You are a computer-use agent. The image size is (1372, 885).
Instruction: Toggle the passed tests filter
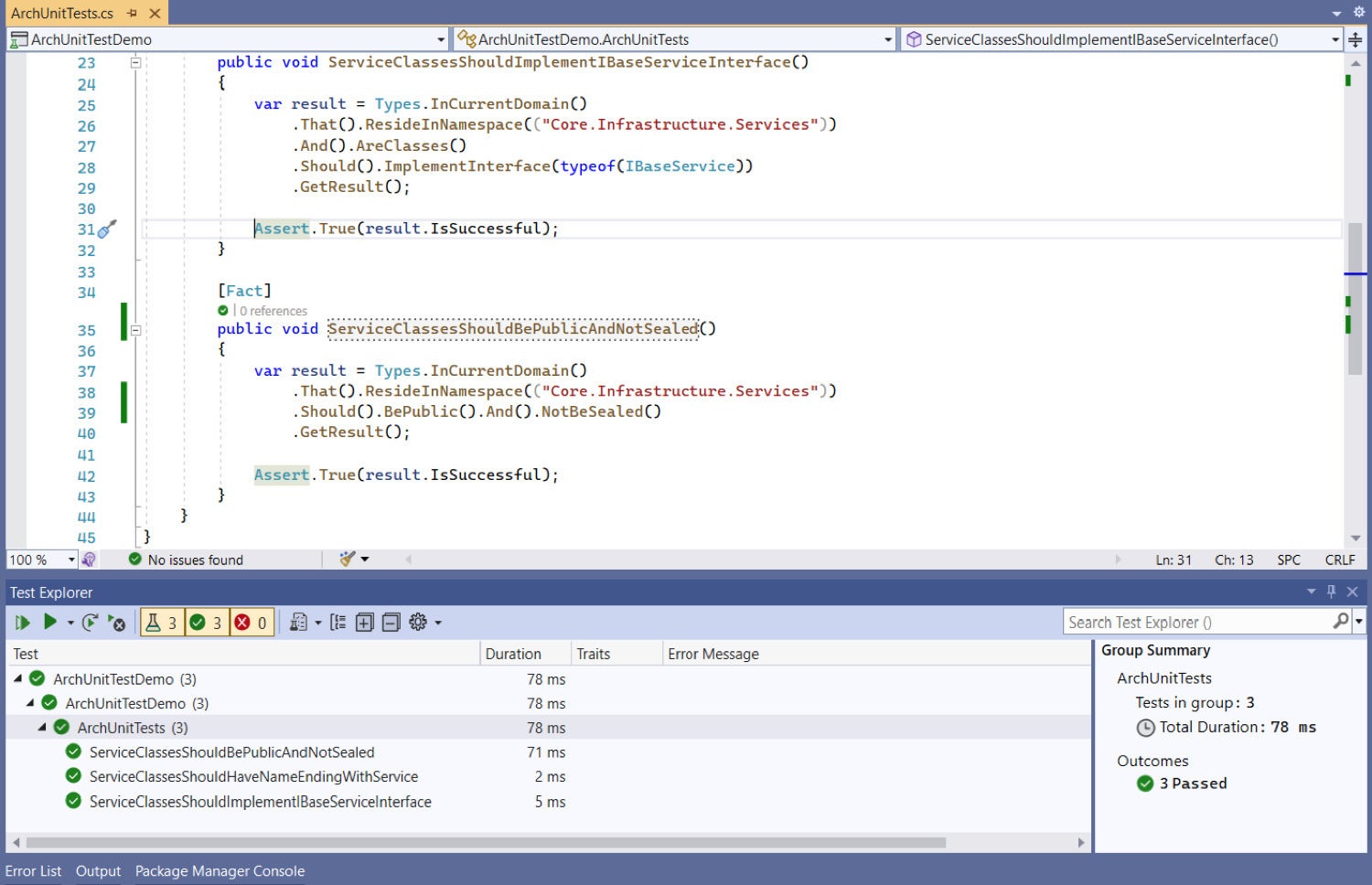click(x=206, y=623)
